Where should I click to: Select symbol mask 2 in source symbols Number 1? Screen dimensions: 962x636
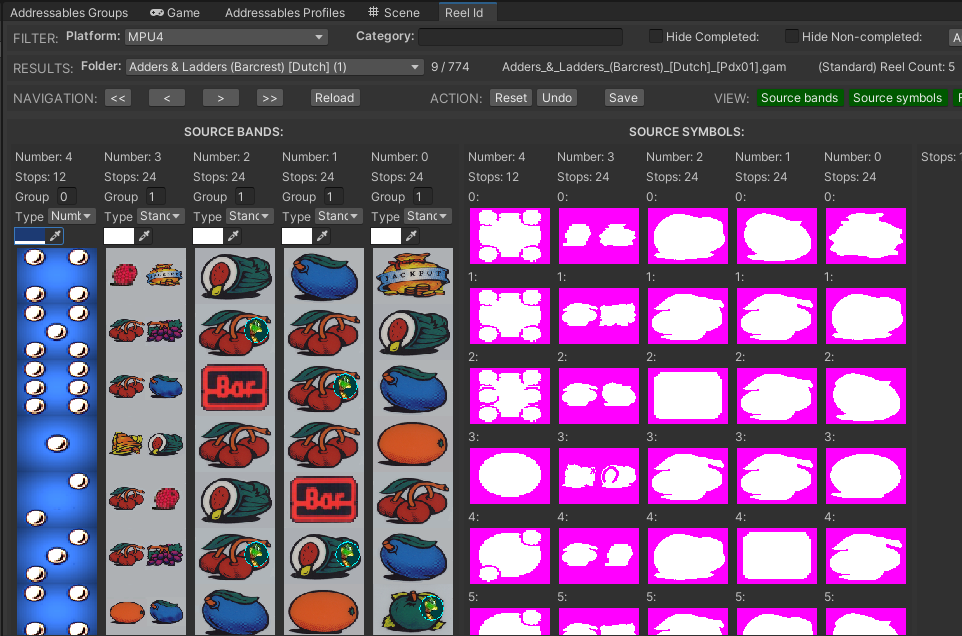(x=777, y=396)
